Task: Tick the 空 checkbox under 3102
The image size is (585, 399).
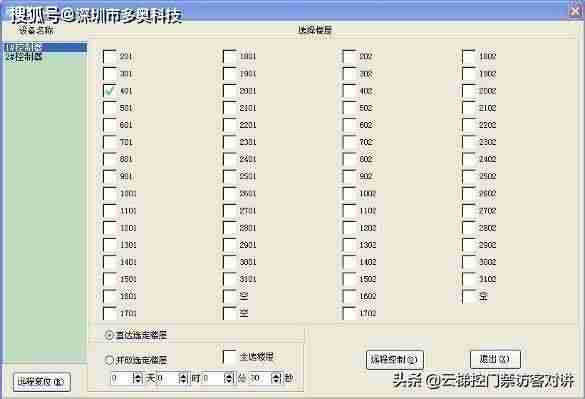Action: click(469, 296)
